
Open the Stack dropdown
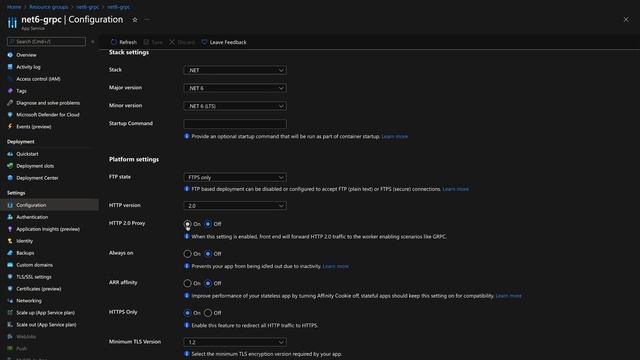click(x=235, y=70)
